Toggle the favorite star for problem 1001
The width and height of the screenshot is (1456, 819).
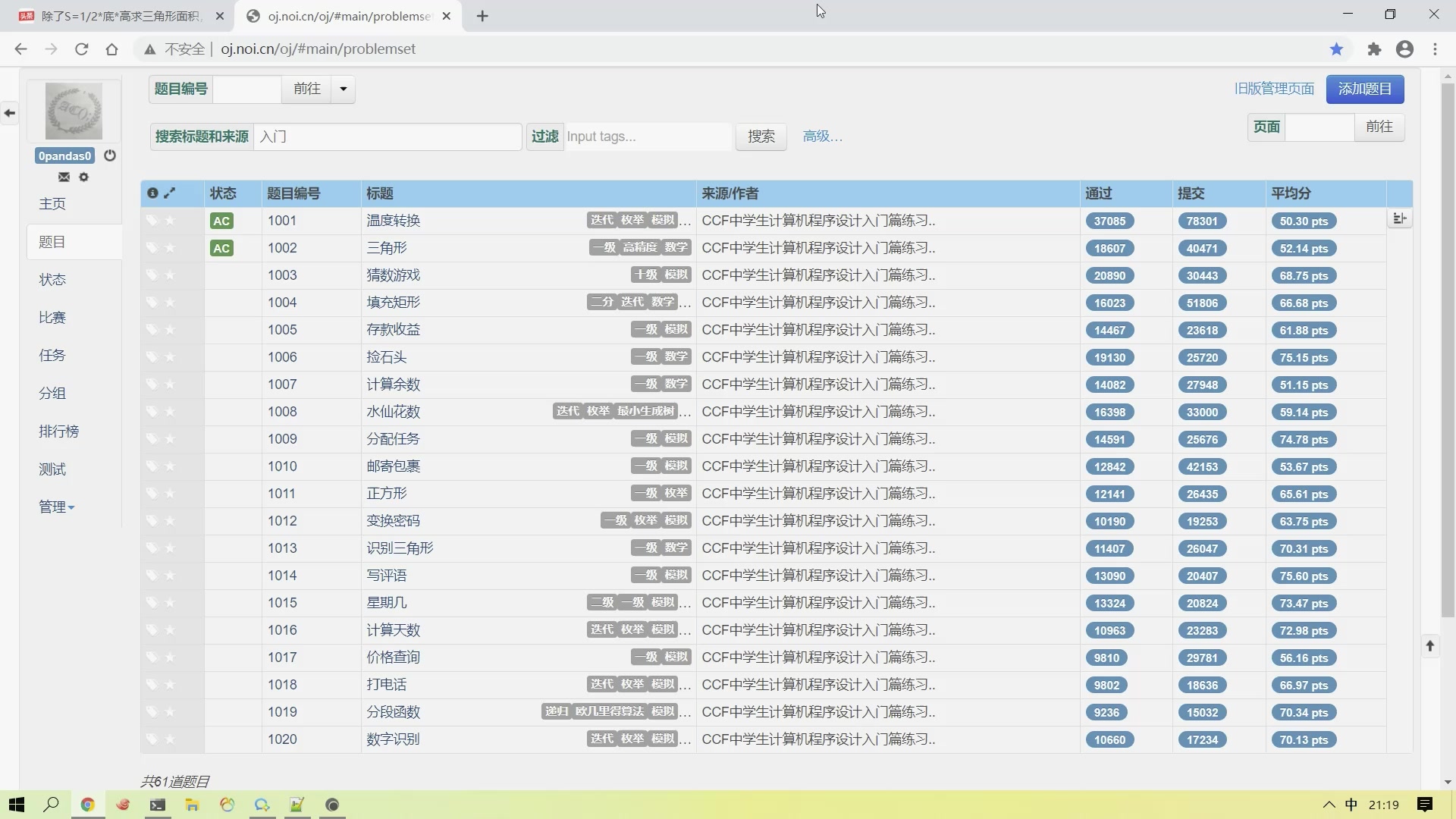(170, 221)
